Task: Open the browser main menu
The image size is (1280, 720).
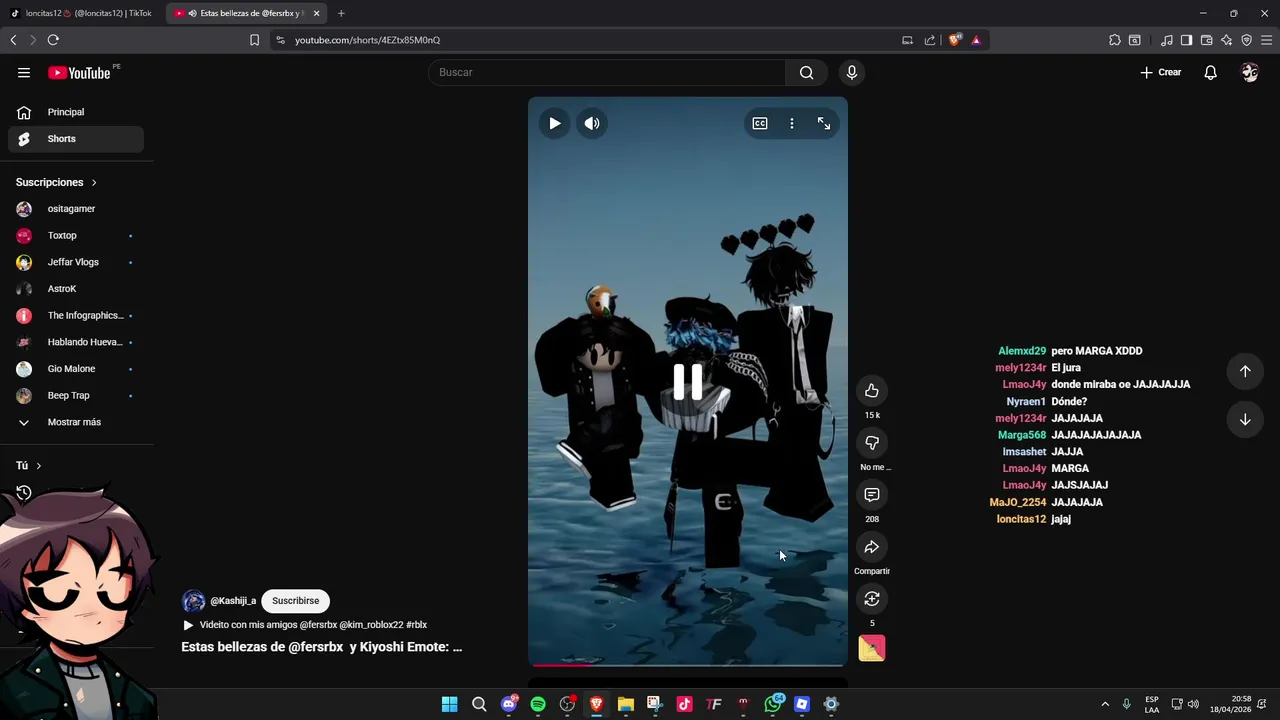Action: [x=1267, y=40]
